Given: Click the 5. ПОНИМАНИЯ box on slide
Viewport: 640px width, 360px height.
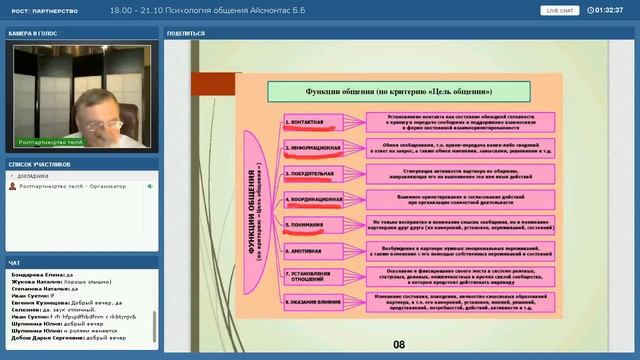Looking at the screenshot, I should 313,225.
